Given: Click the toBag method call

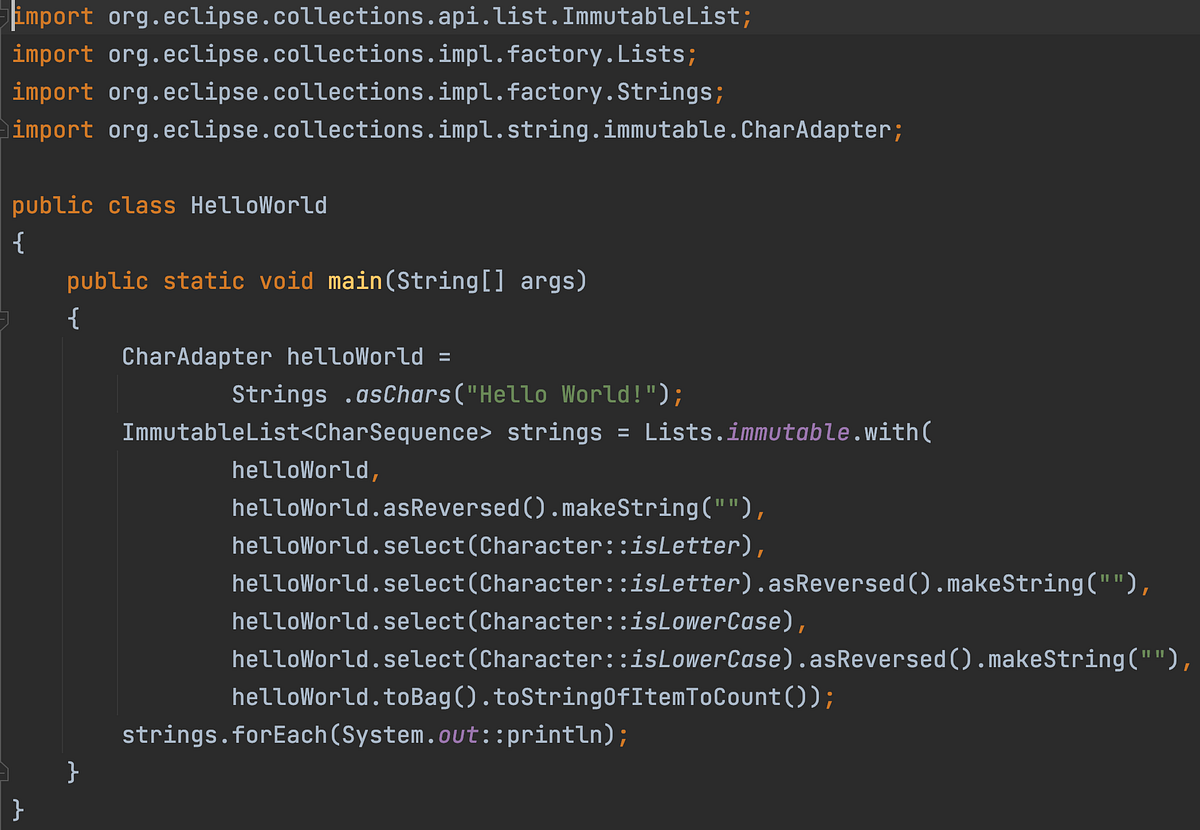Looking at the screenshot, I should [417, 697].
